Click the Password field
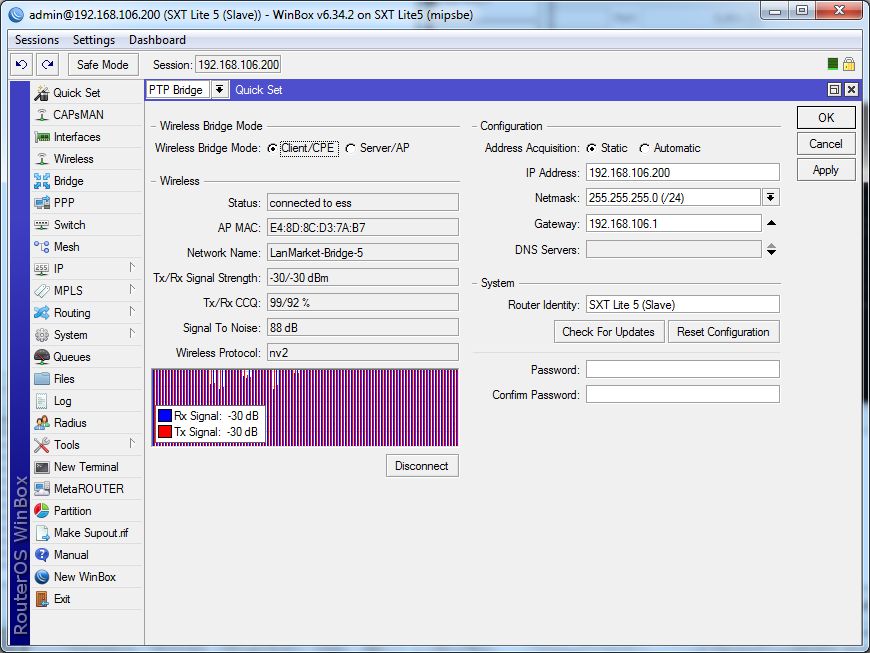The height and width of the screenshot is (653, 870). pos(682,369)
